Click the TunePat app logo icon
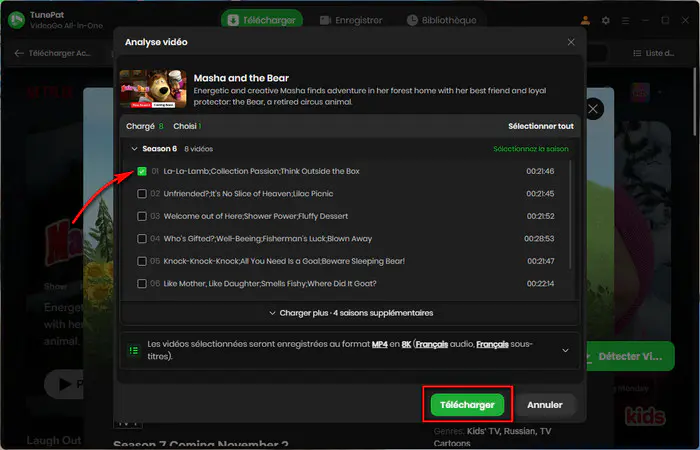Image resolution: width=700 pixels, height=450 pixels. [x=17, y=20]
